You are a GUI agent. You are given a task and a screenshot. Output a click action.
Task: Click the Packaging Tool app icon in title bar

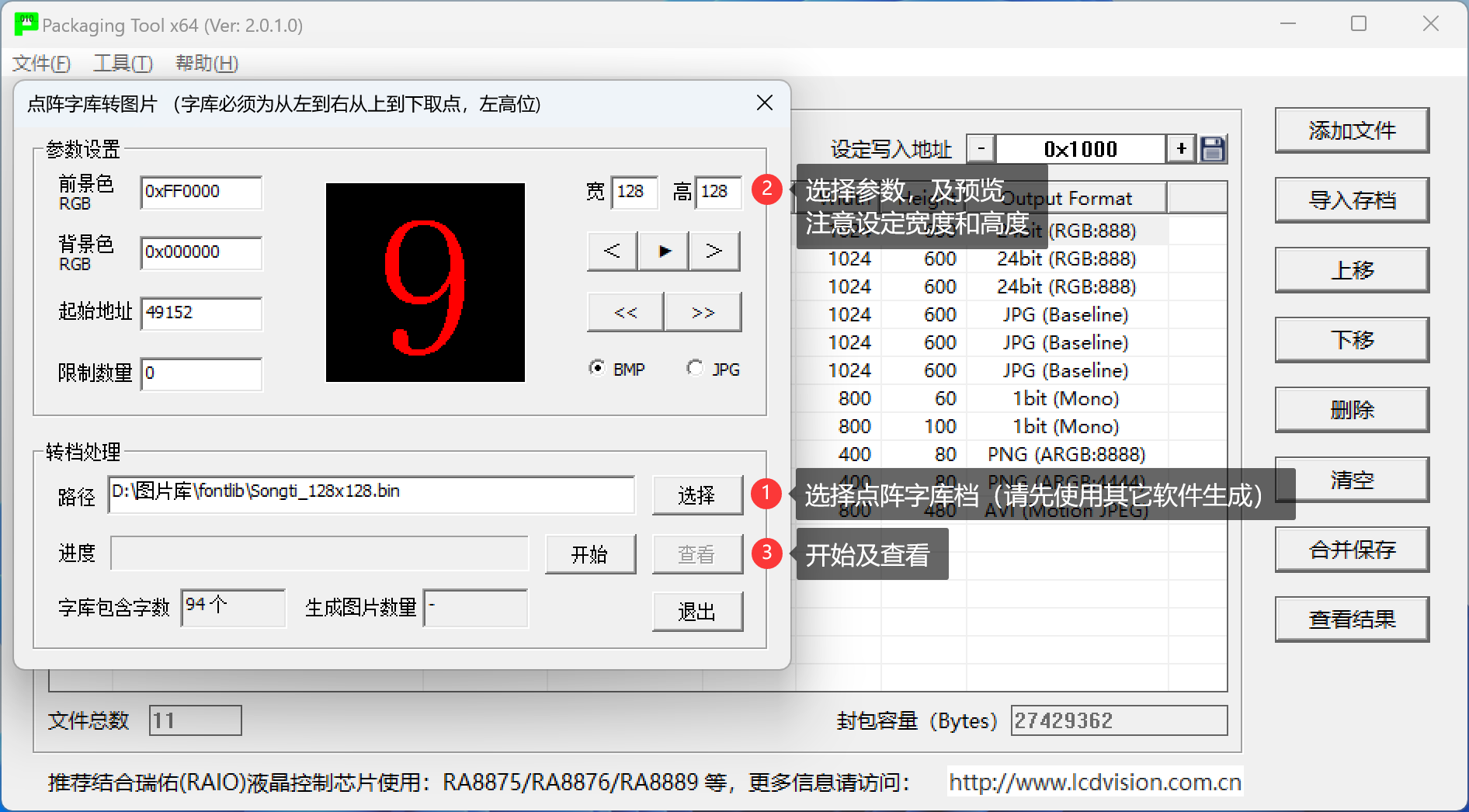point(25,24)
